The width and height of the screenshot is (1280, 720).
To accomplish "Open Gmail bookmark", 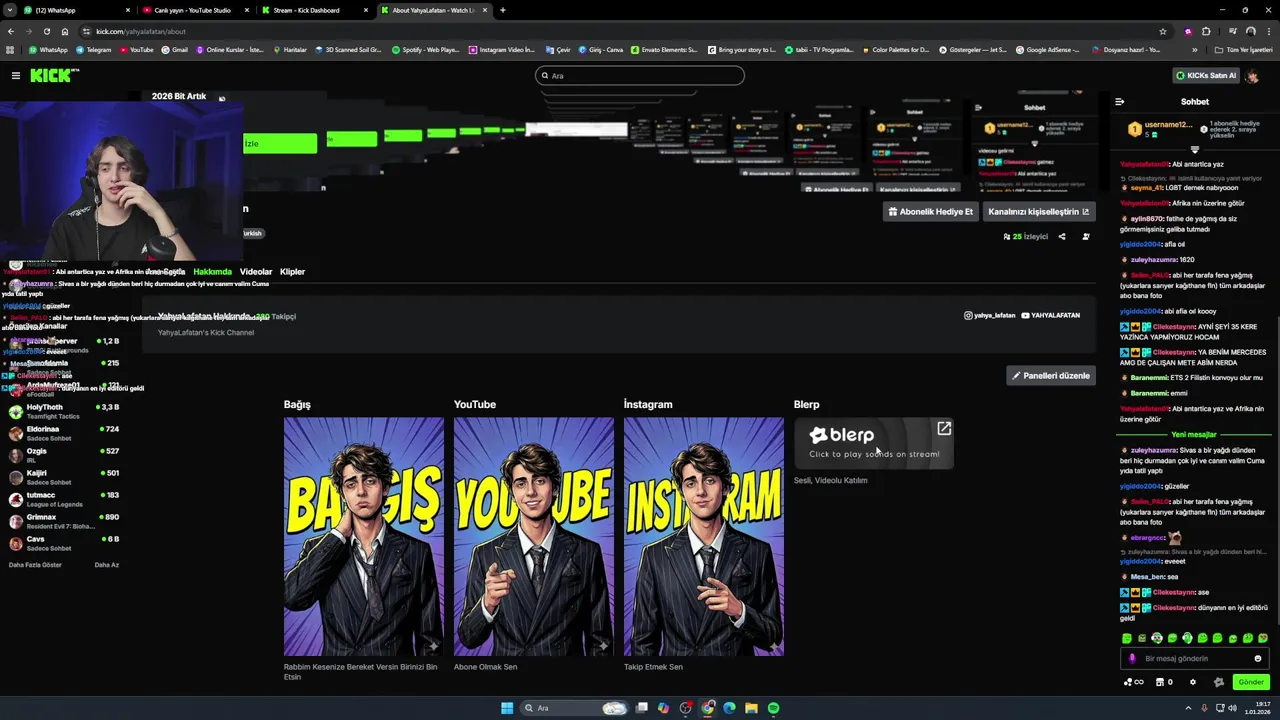I will click(174, 49).
